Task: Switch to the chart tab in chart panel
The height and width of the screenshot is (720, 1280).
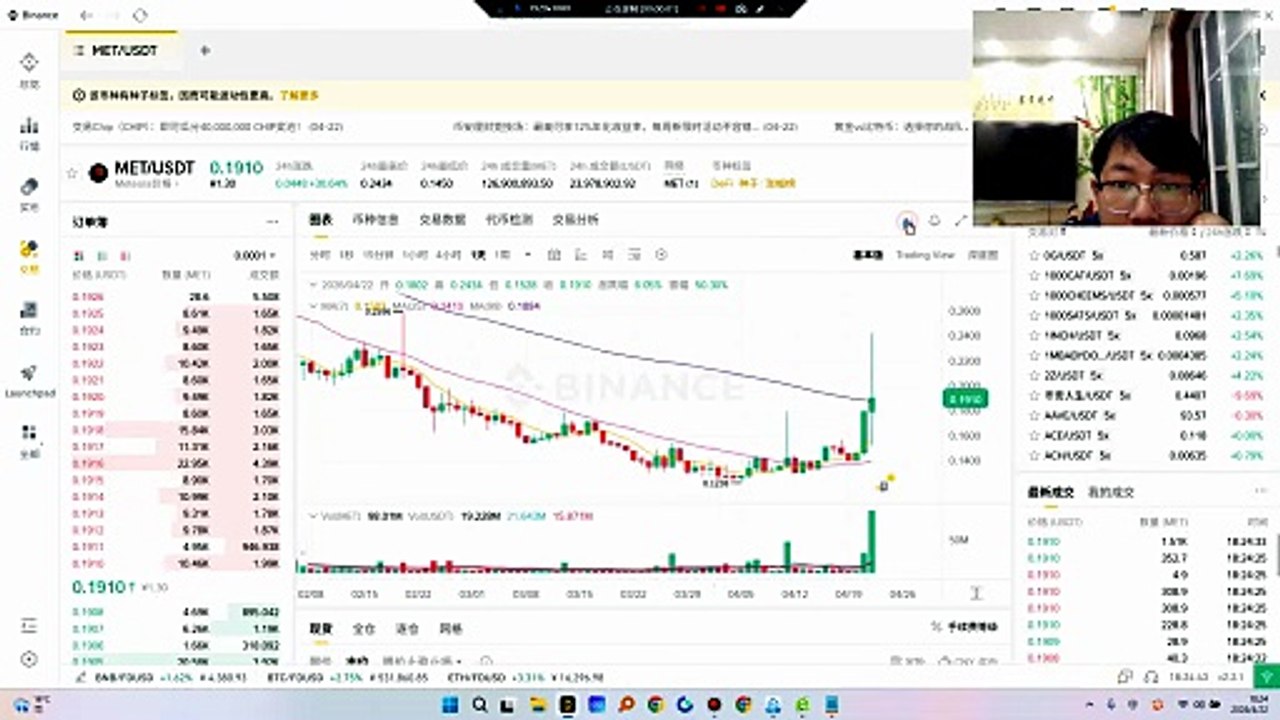Action: (x=321, y=219)
